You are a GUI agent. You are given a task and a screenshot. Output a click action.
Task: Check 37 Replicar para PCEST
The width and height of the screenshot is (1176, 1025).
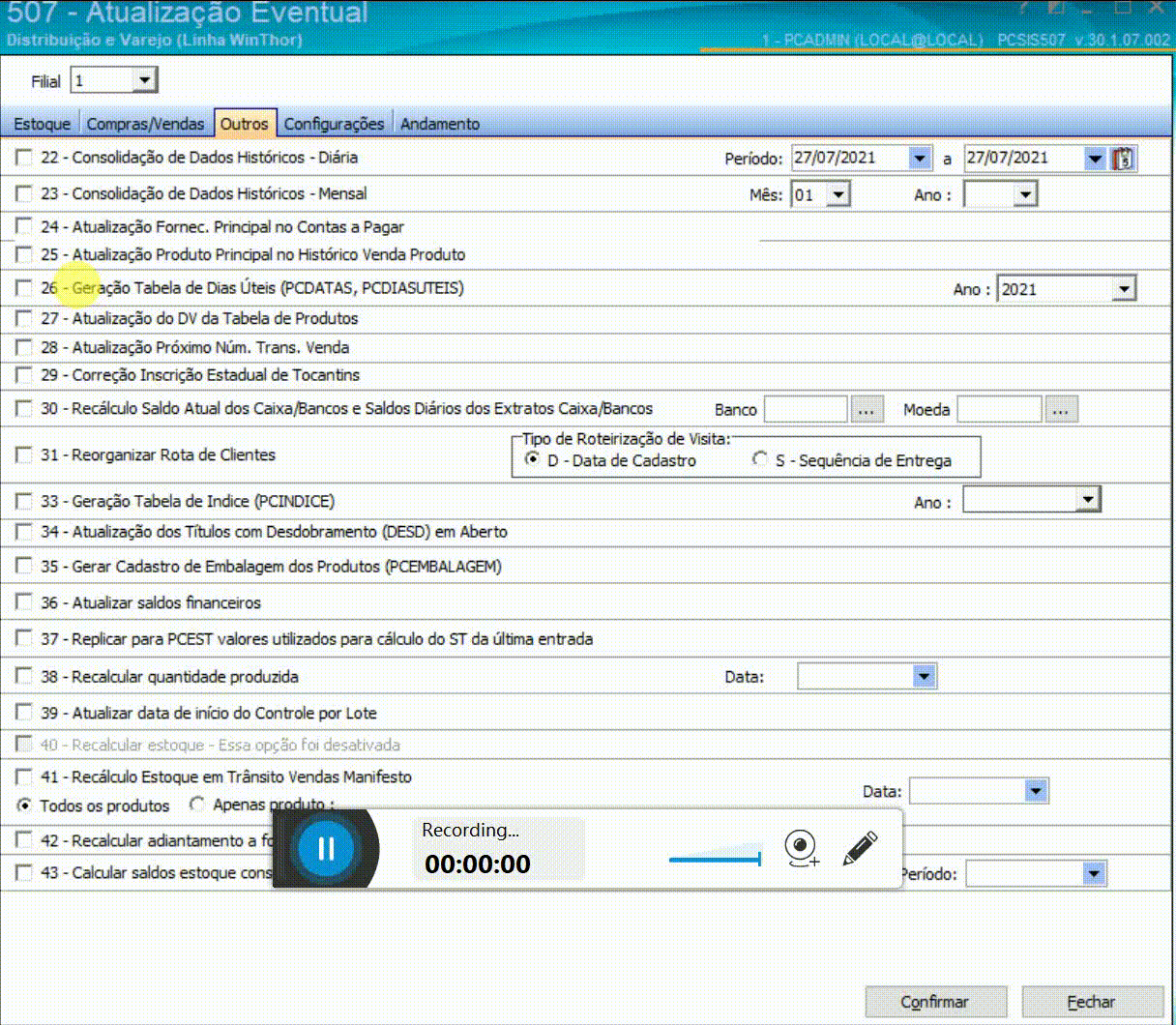tap(24, 638)
